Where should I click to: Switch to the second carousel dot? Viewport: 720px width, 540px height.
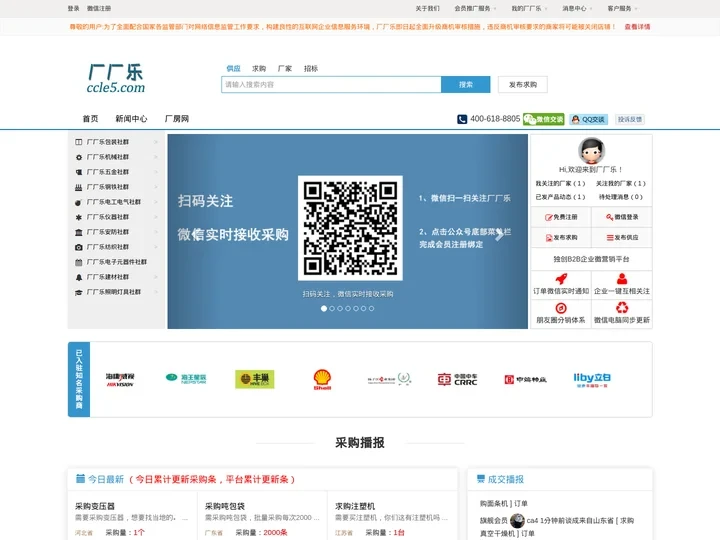pos(332,309)
